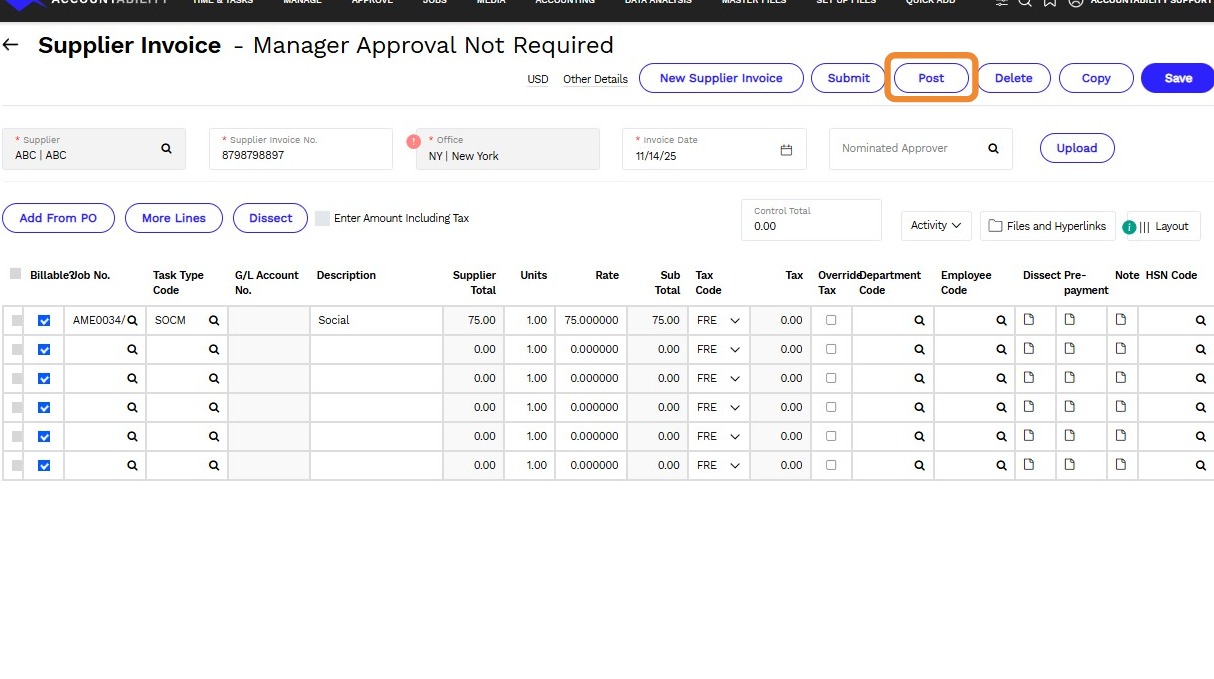The image size is (1214, 679).
Task: Submit the supplier invoice
Action: tap(849, 78)
